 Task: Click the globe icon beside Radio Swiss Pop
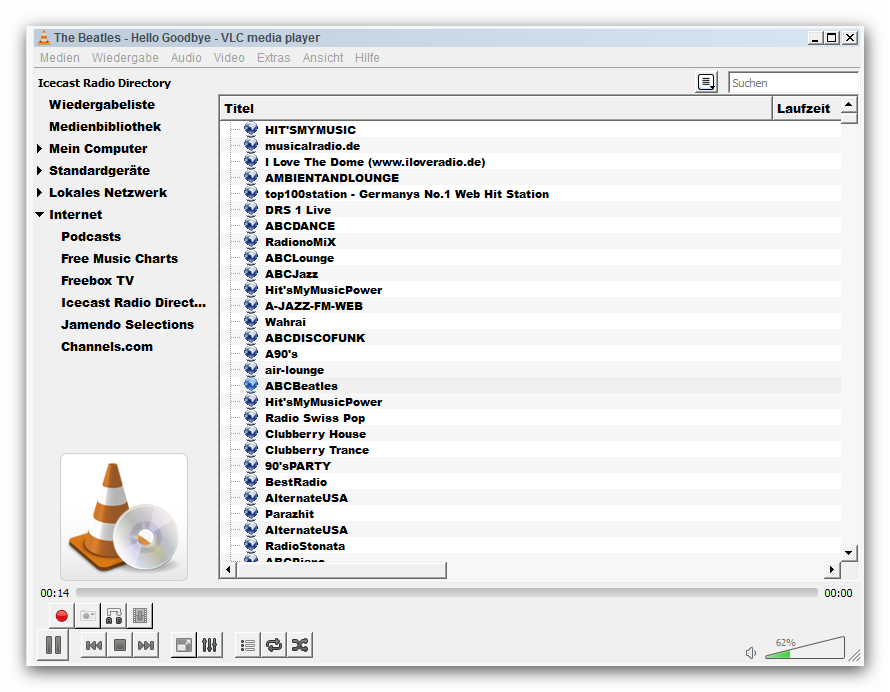tap(251, 417)
